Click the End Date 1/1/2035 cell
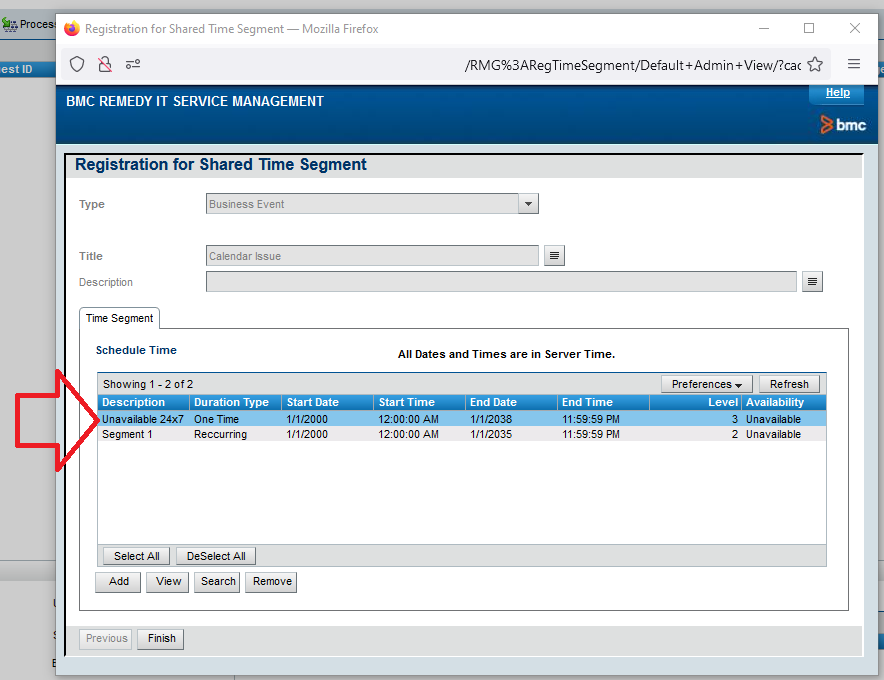The width and height of the screenshot is (884, 680). (491, 434)
